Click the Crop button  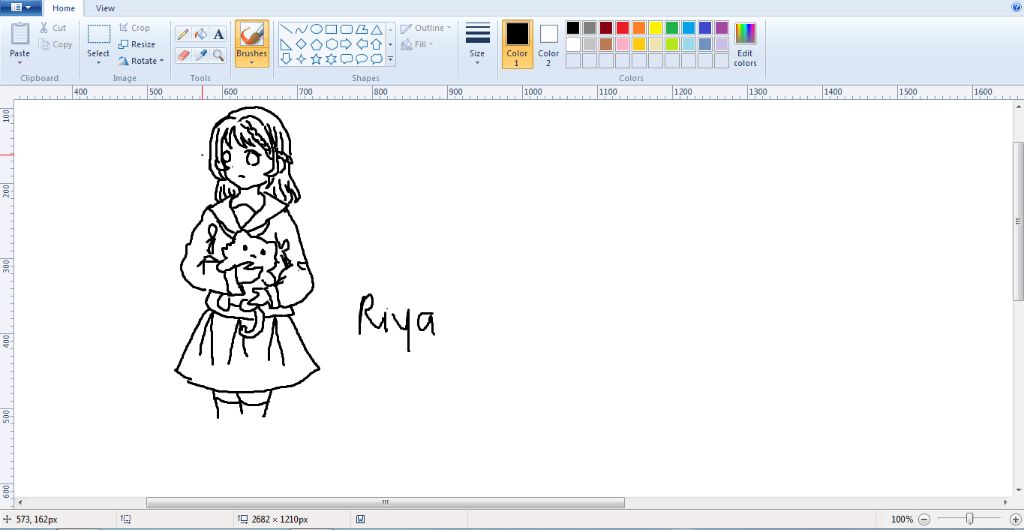[x=134, y=27]
